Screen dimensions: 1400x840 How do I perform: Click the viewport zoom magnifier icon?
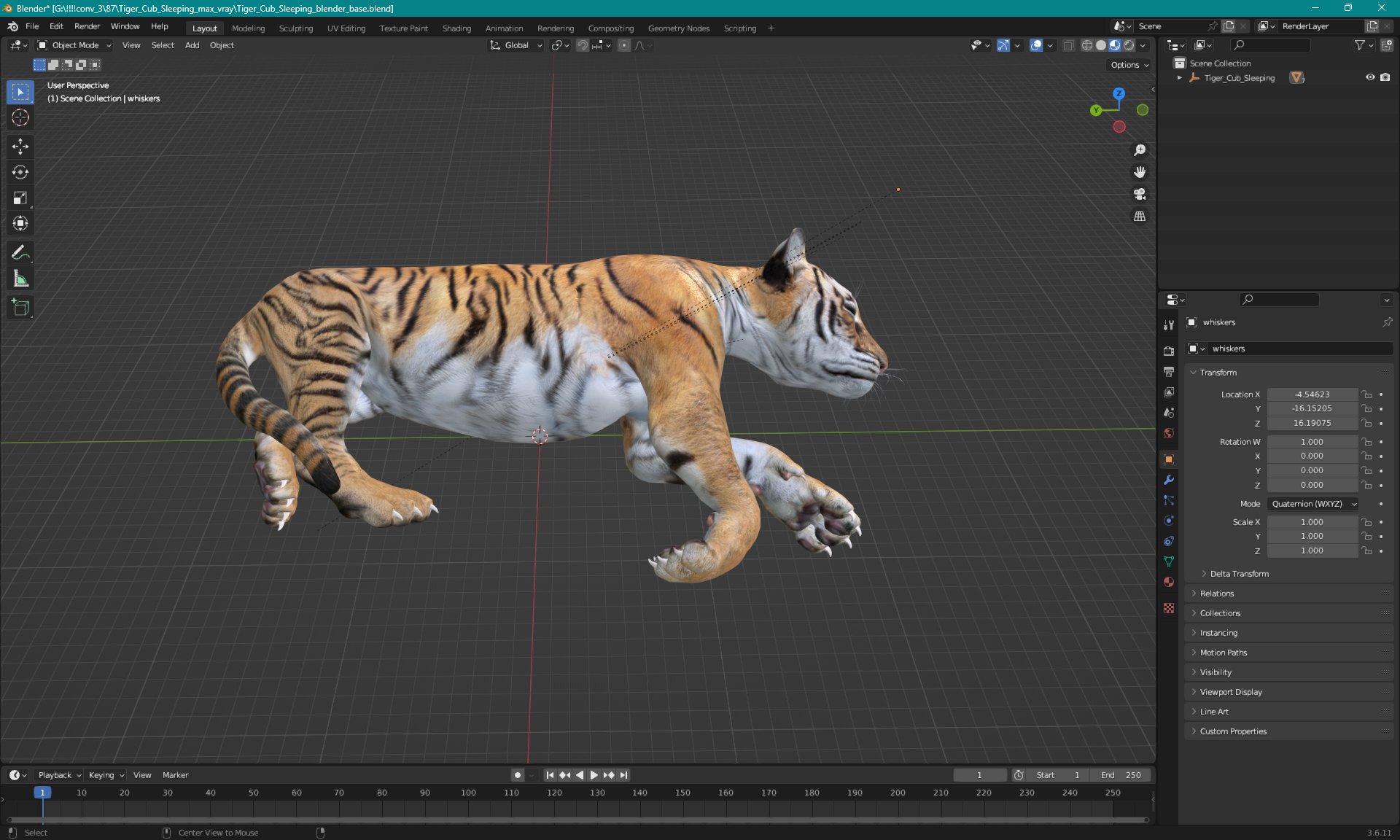[x=1140, y=150]
